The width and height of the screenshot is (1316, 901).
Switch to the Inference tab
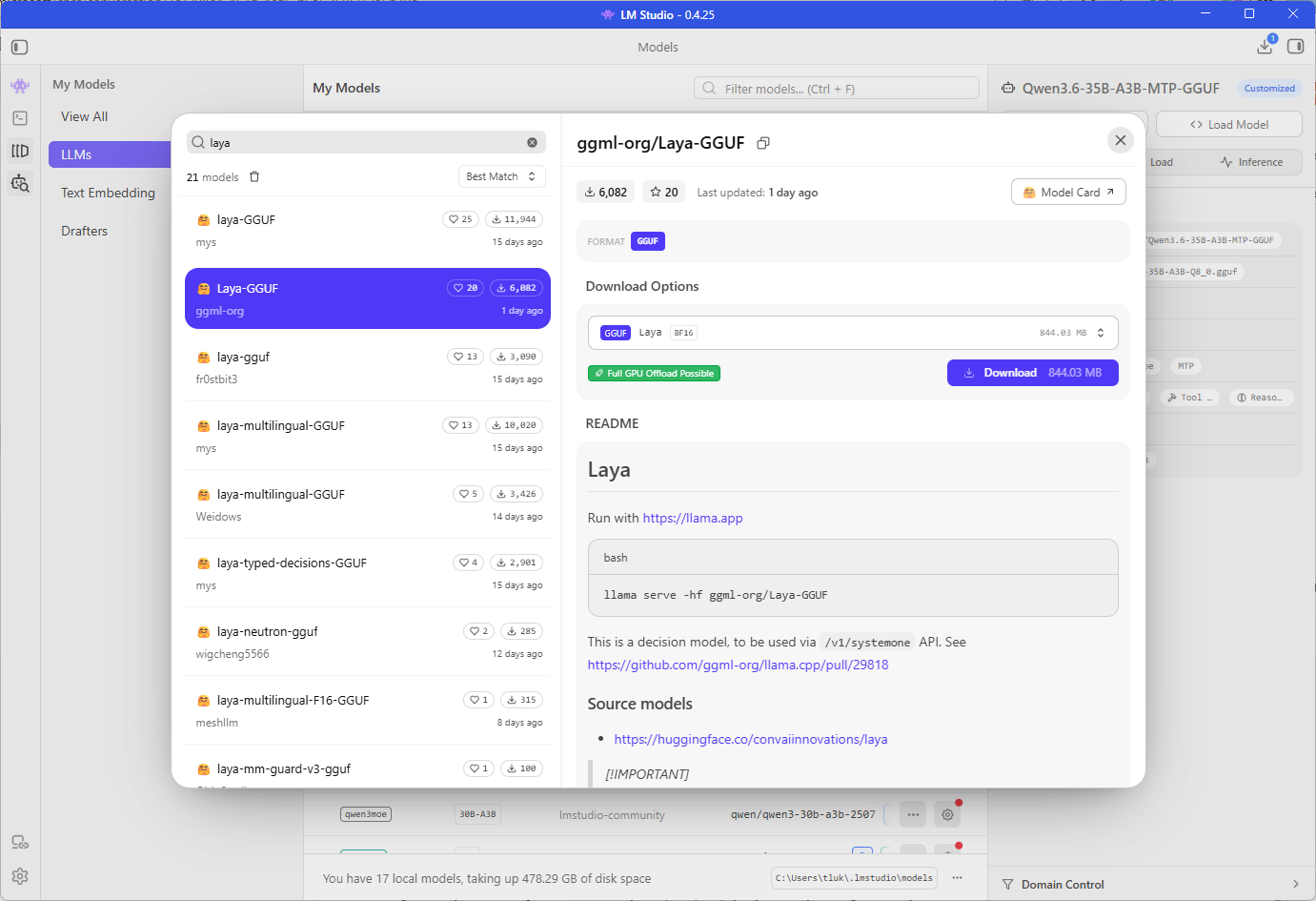(x=1252, y=162)
